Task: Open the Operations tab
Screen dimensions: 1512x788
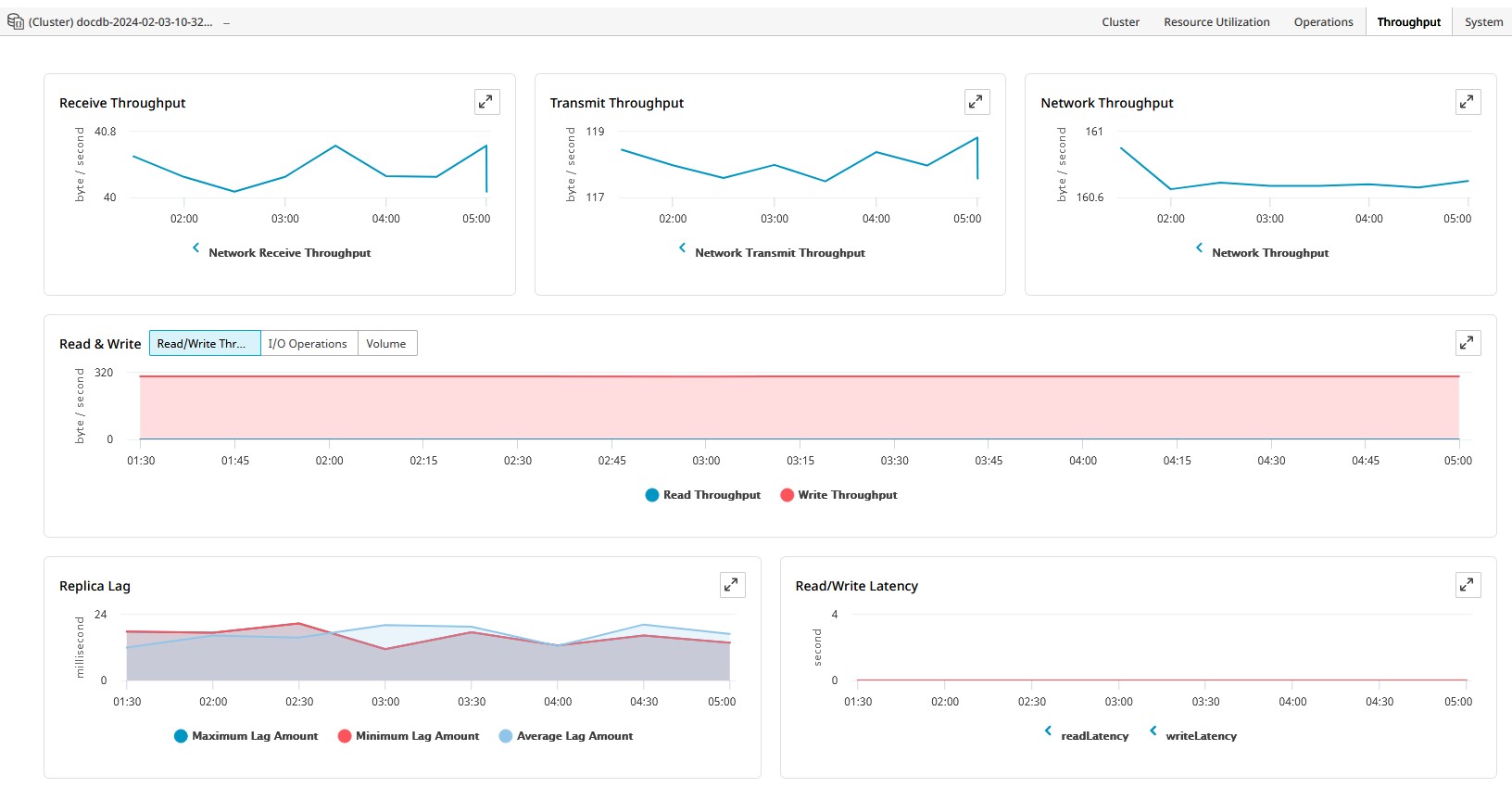Action: tap(1323, 22)
